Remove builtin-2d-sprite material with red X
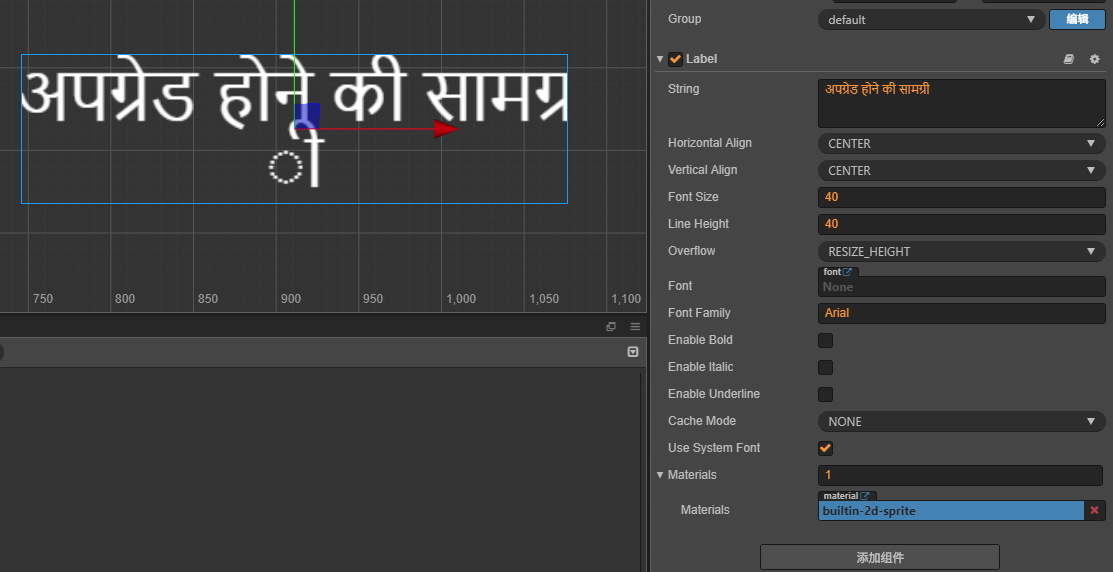The width and height of the screenshot is (1113, 572). pos(1095,510)
